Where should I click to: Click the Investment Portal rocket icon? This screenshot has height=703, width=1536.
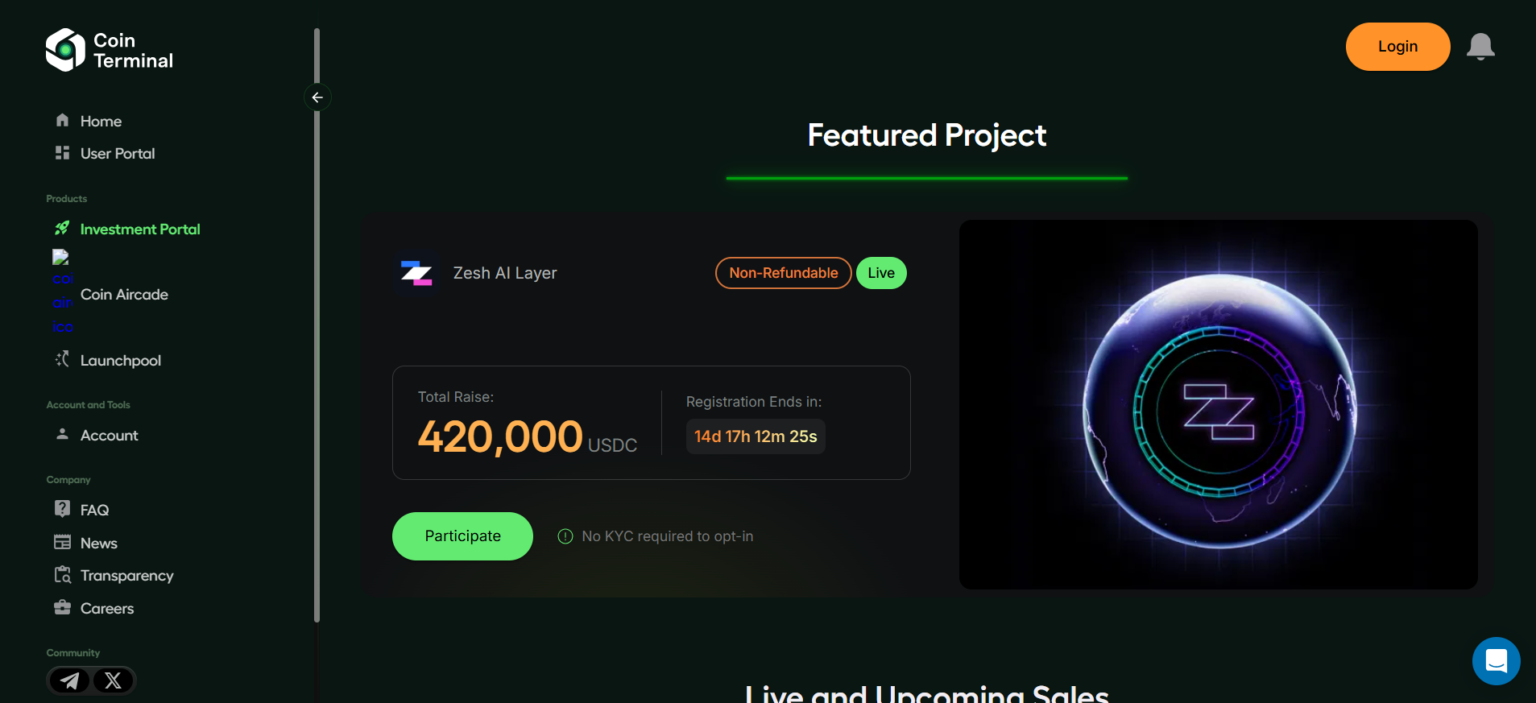coord(62,228)
